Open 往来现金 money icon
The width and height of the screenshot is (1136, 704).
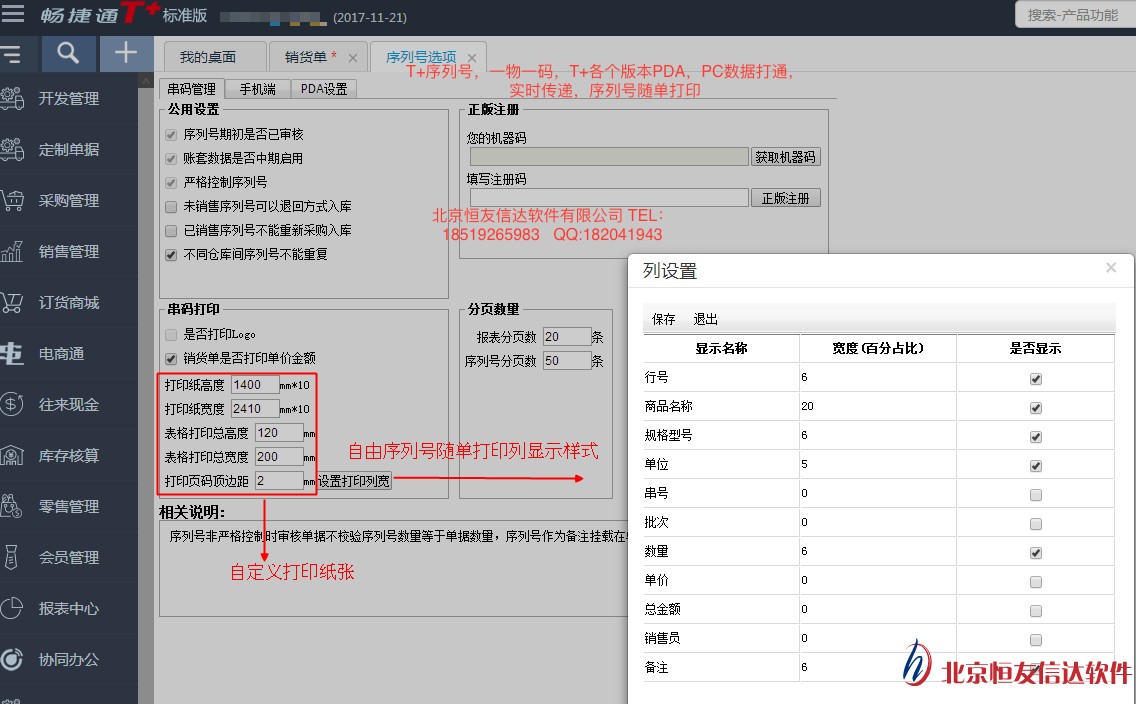point(13,405)
